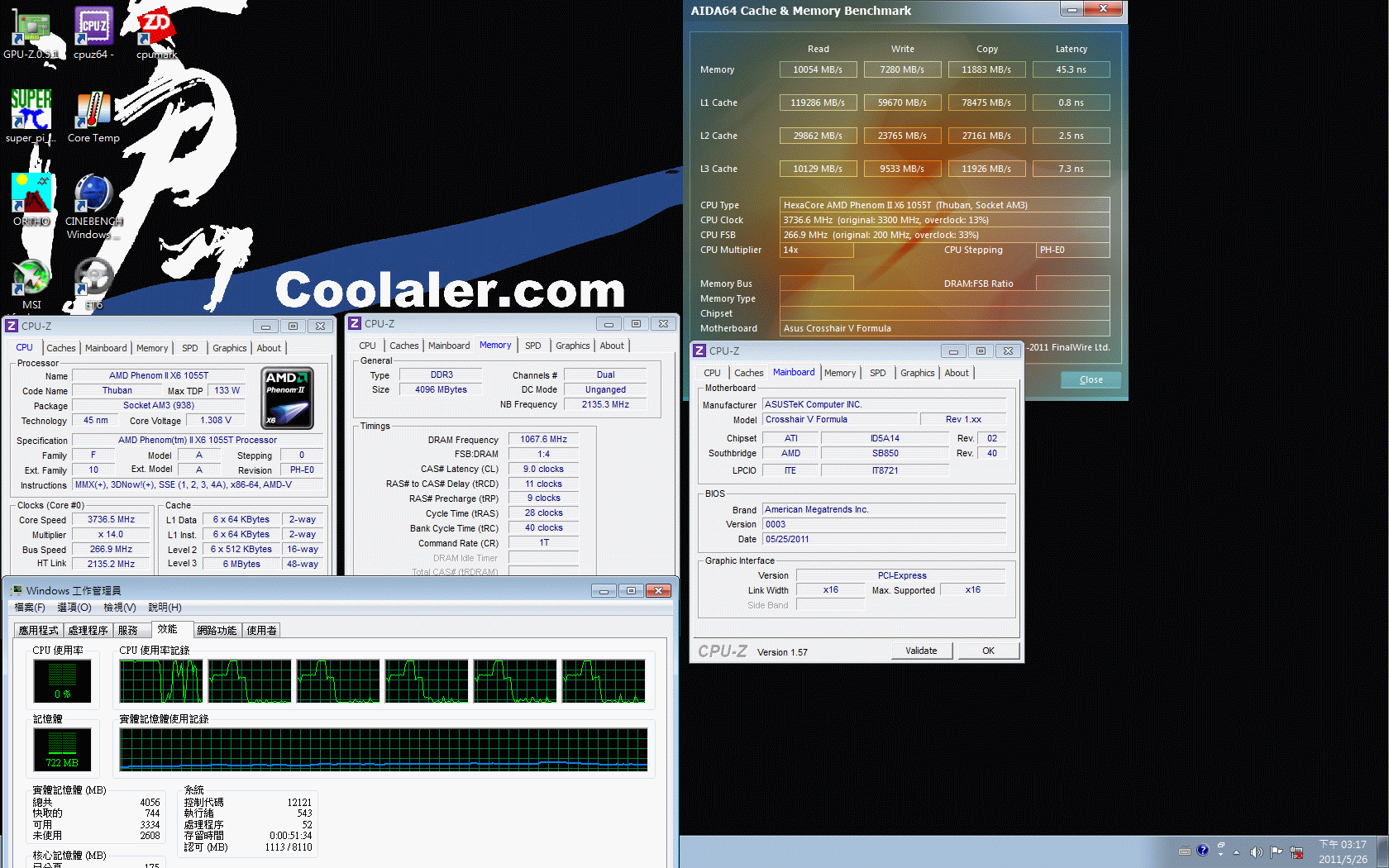This screenshot has height=868, width=1389.
Task: Open 網路功能 tab in Task Manager
Action: coord(217,630)
